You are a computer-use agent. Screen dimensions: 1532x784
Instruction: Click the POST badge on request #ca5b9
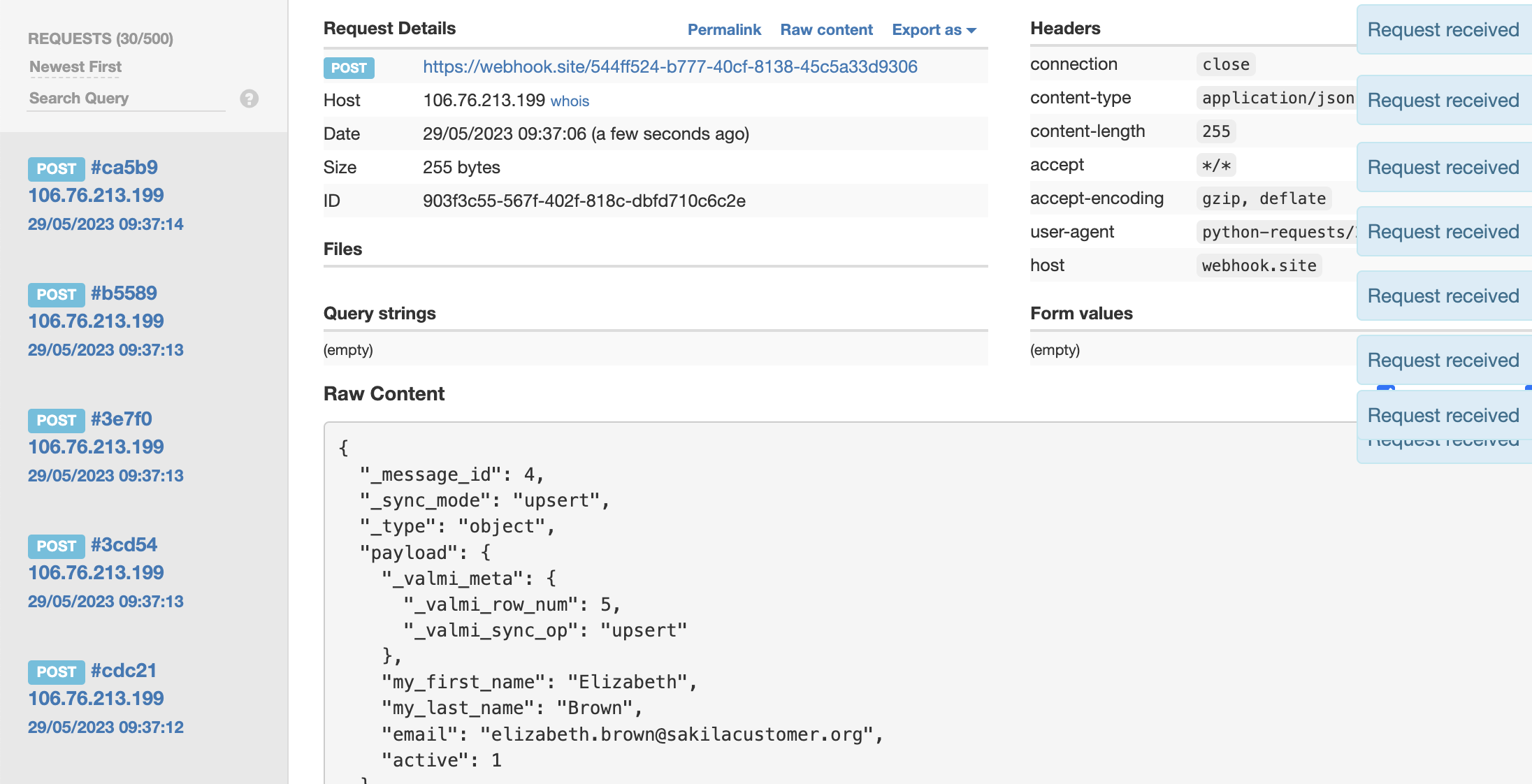pyautogui.click(x=57, y=168)
